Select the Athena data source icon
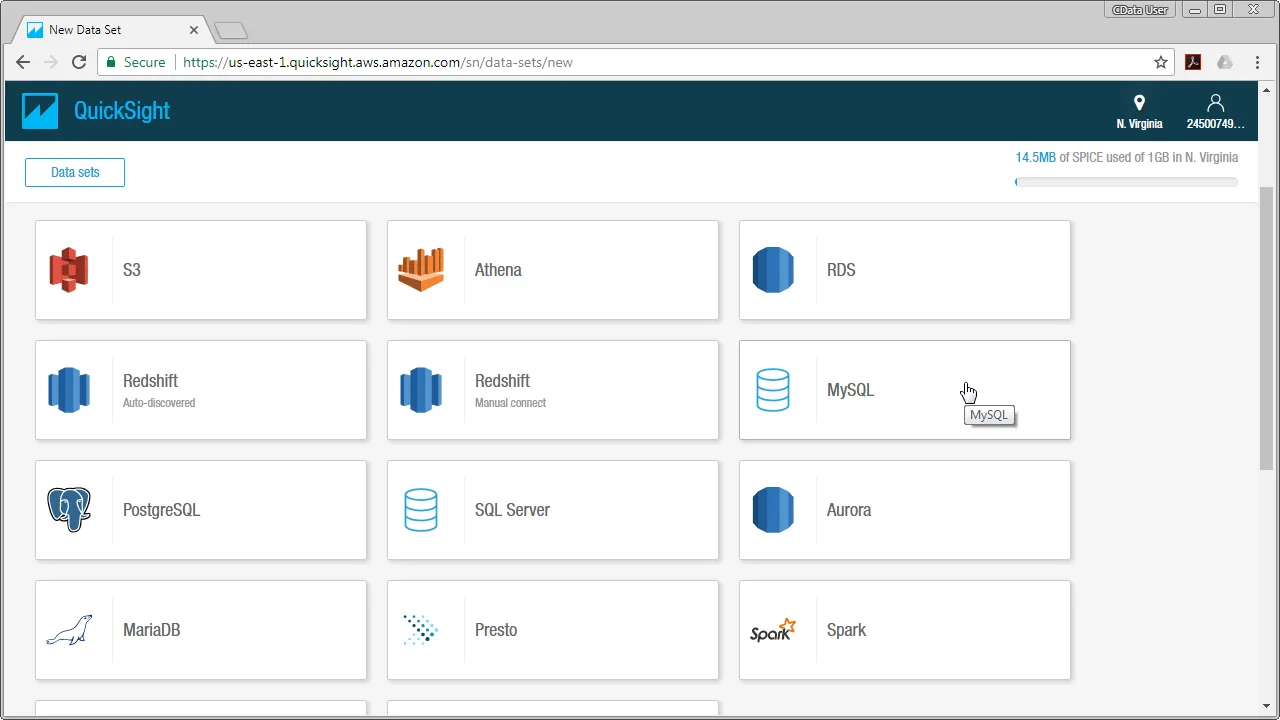1280x720 pixels. click(x=420, y=269)
